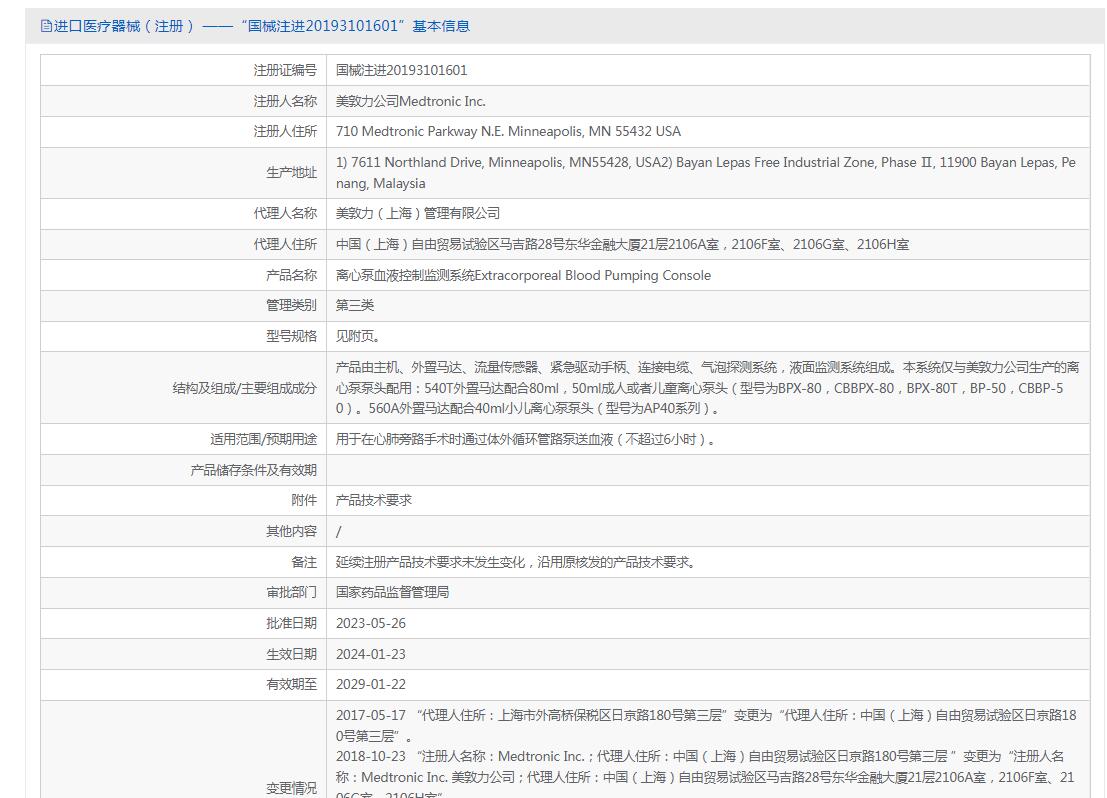Open the 产品技术要求 attachment entry
The image size is (1107, 798).
[374, 500]
